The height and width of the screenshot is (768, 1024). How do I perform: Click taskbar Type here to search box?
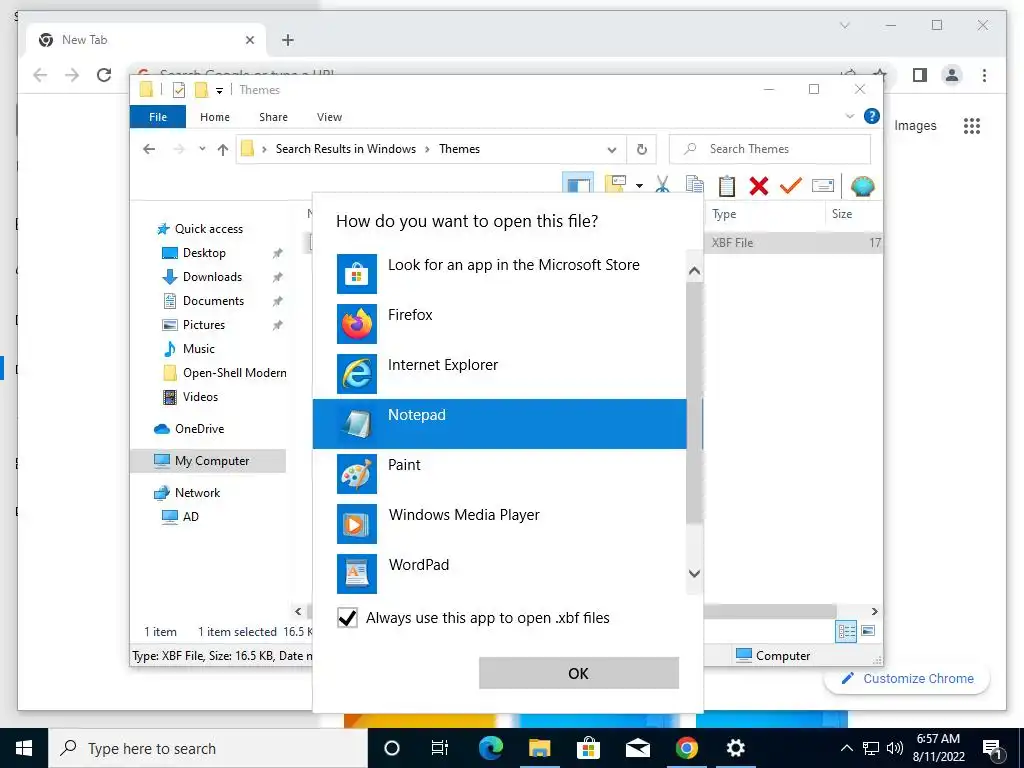click(x=208, y=748)
